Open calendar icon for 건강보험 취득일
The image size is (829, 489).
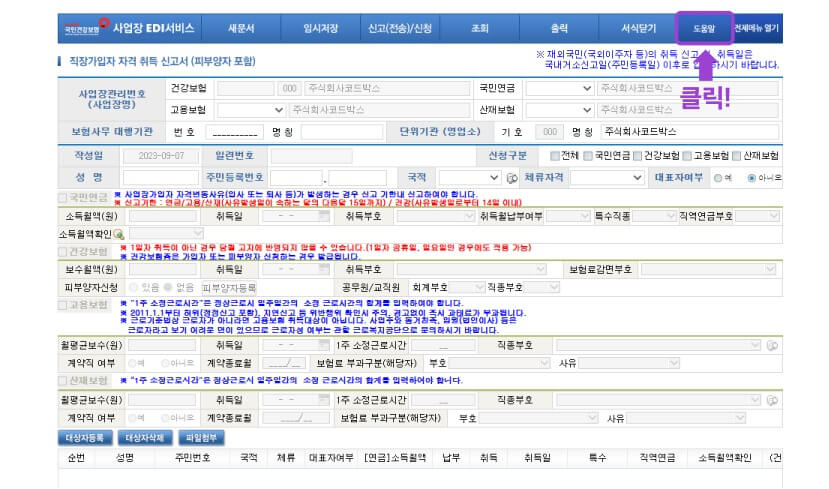click(x=326, y=269)
